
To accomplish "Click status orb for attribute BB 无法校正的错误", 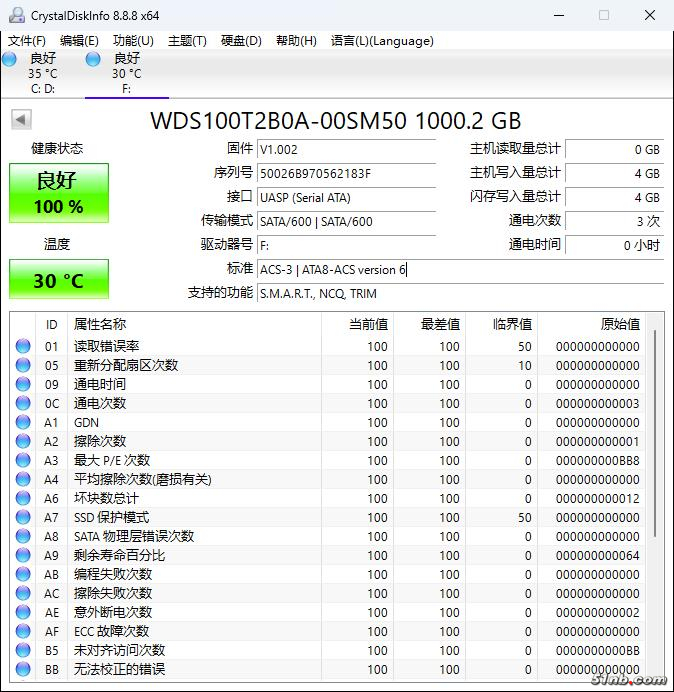I will [23, 669].
